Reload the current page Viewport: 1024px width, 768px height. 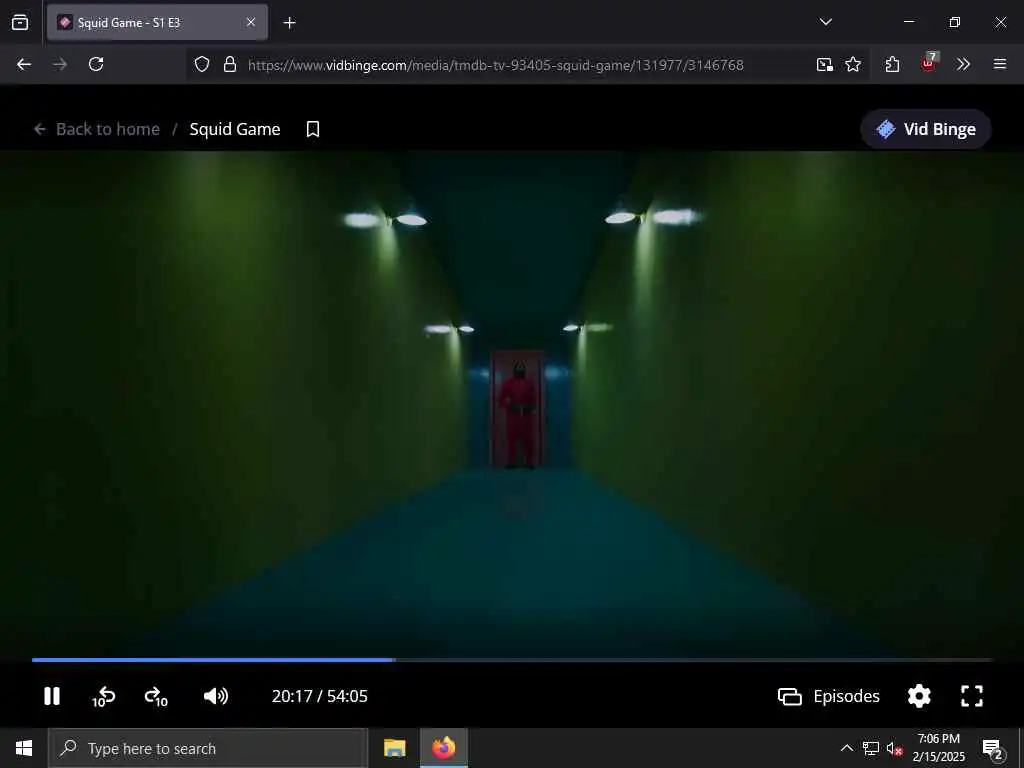pyautogui.click(x=96, y=64)
